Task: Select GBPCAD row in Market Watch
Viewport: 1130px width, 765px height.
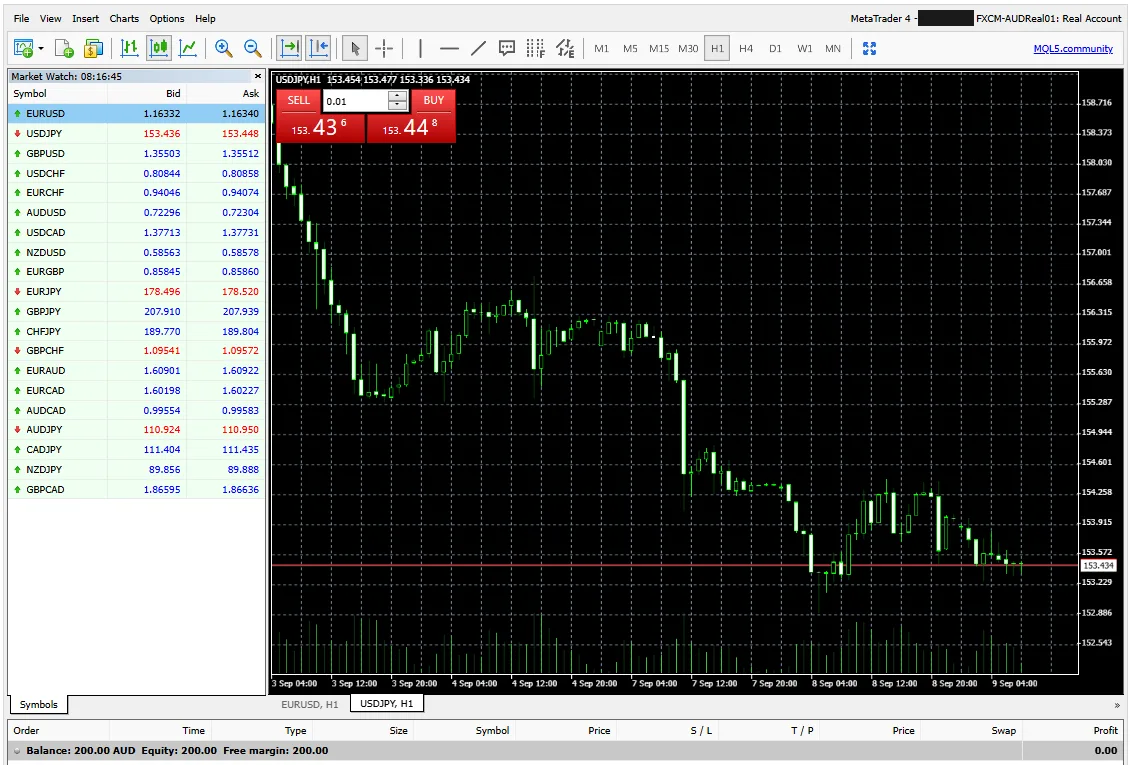Action: [x=136, y=489]
